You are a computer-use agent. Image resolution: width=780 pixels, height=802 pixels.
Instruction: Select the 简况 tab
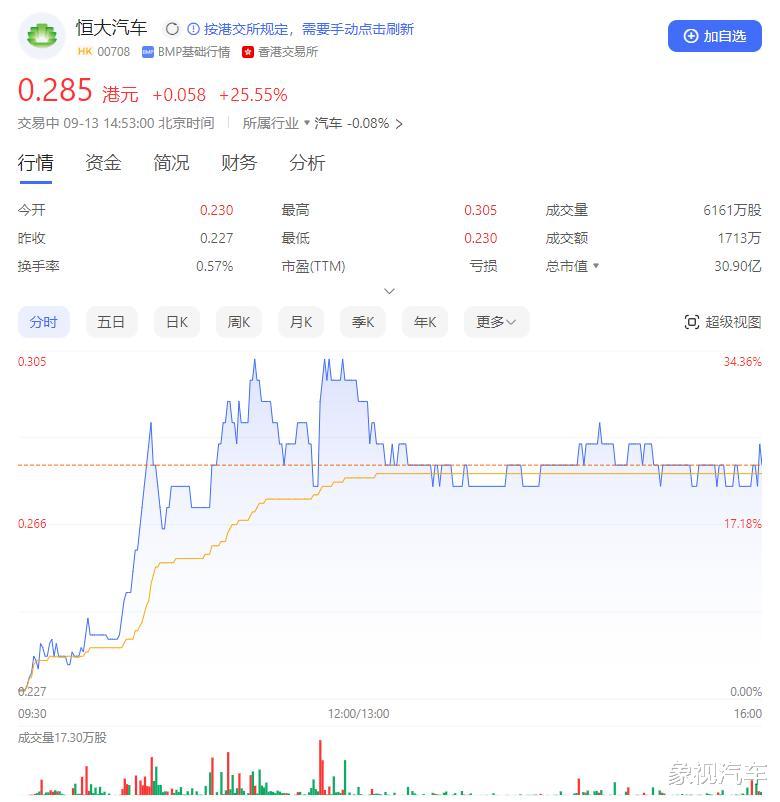171,163
